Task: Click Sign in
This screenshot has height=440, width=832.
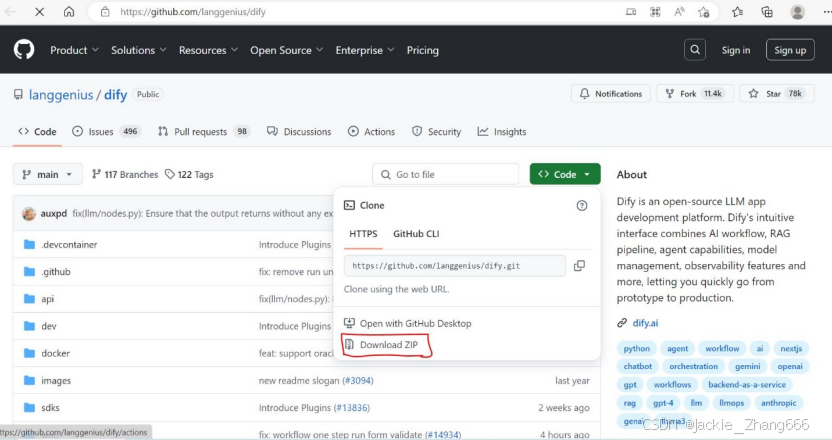Action: coord(735,50)
